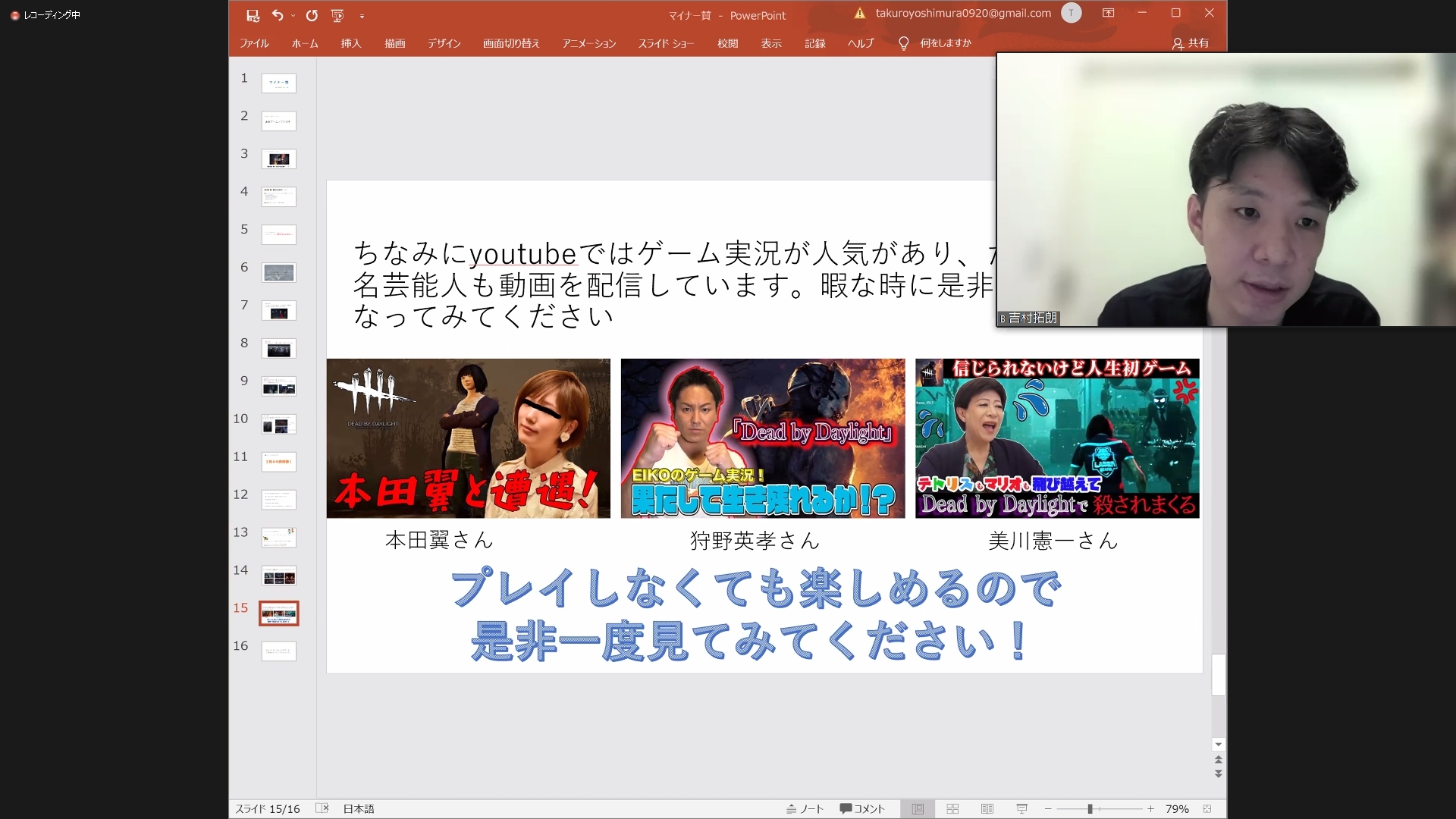Image resolution: width=1456 pixels, height=819 pixels.
Task: Open the ヘルプ ribbon tab
Action: point(861,43)
